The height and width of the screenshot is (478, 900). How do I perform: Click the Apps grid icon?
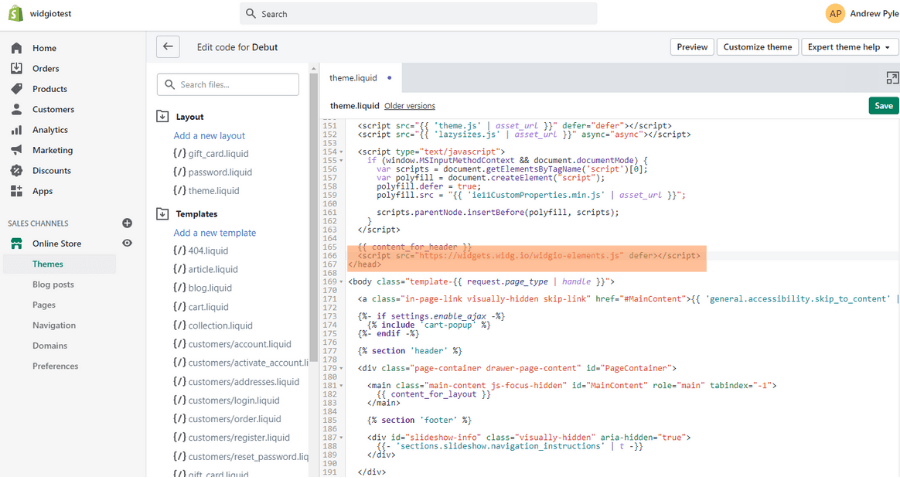[x=17, y=191]
